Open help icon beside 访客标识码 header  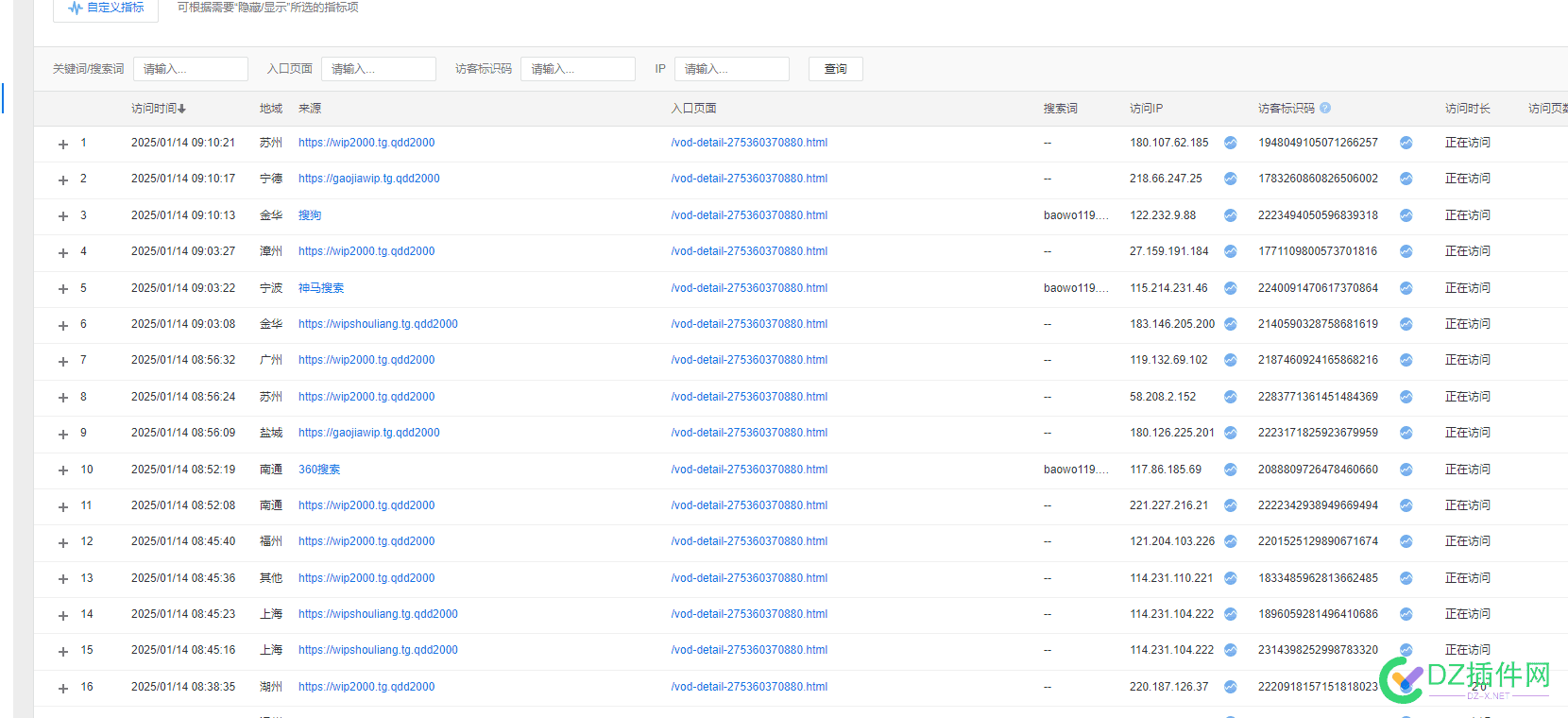1325,108
